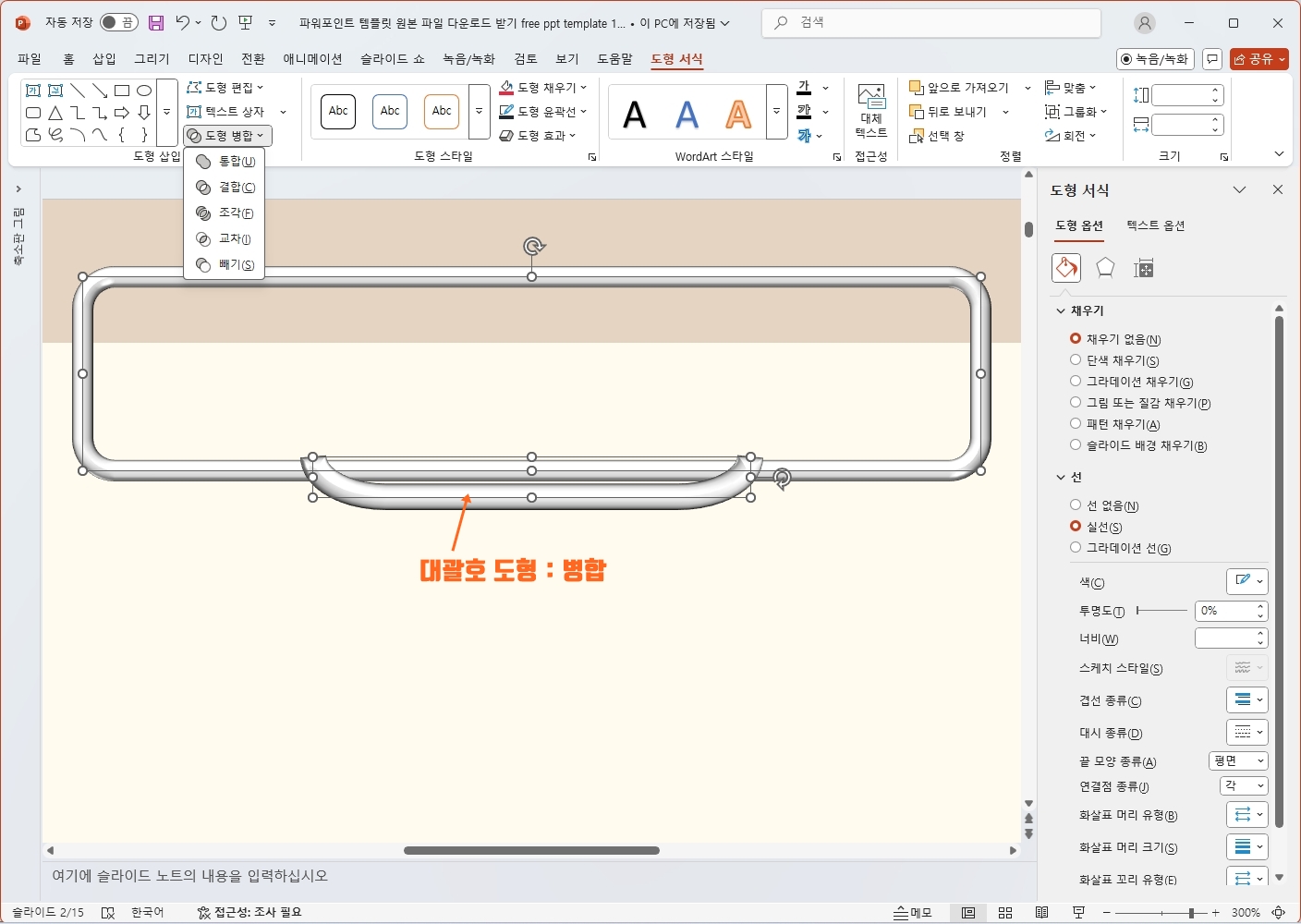Select 그라데이션 선 radio option
1301x924 pixels.
click(1120, 548)
